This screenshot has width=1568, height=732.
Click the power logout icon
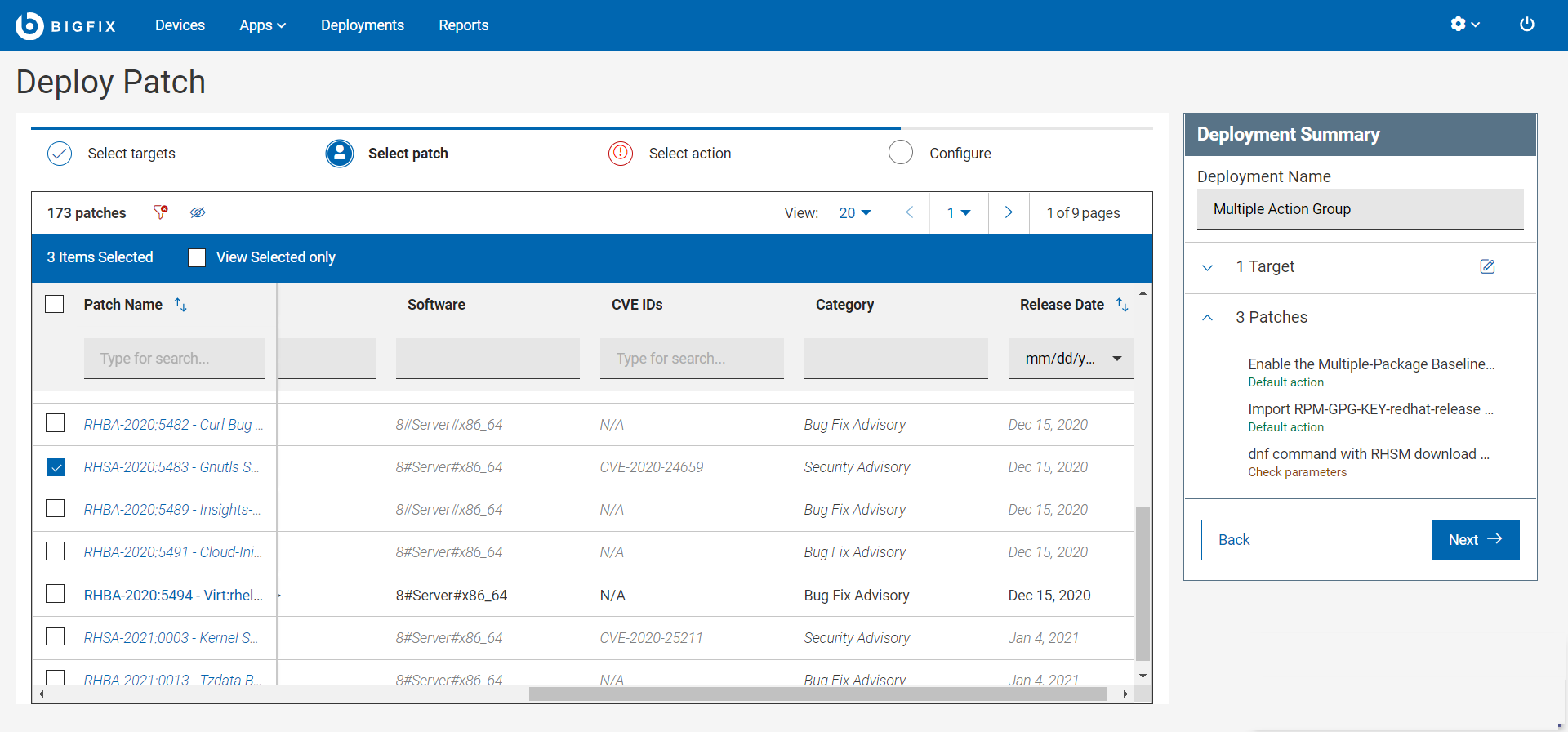pyautogui.click(x=1526, y=25)
